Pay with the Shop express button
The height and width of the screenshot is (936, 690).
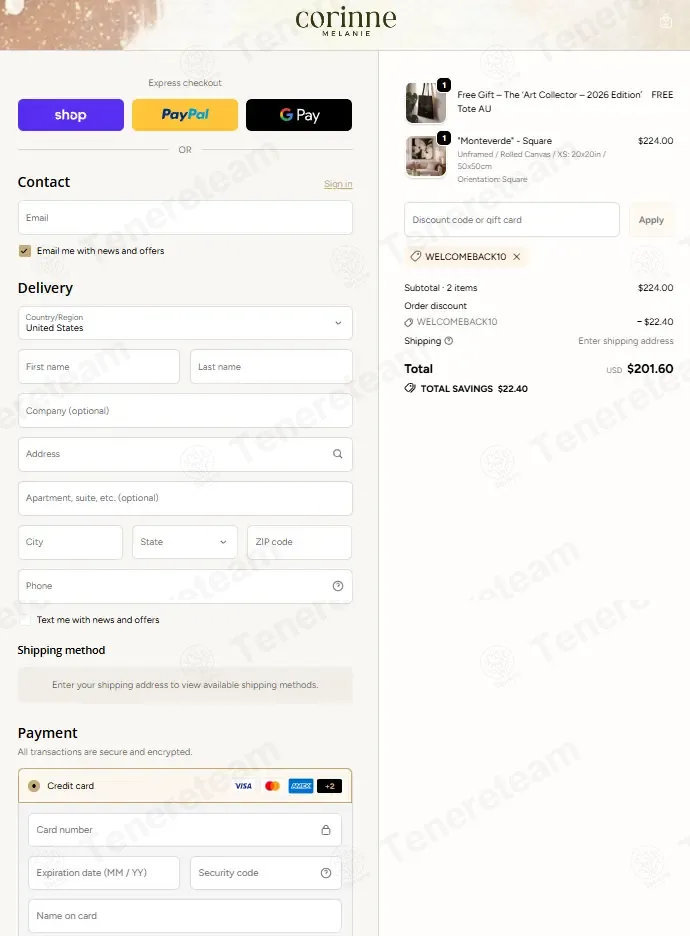[x=71, y=115]
